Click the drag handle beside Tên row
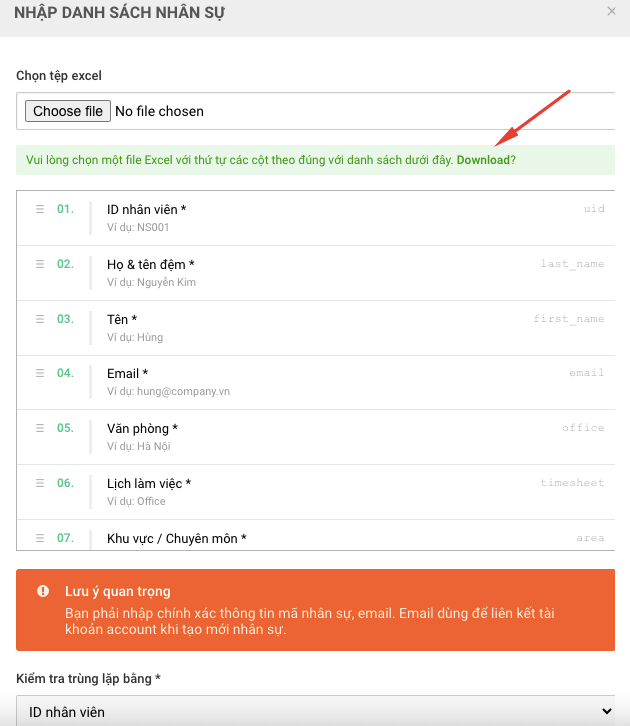 pyautogui.click(x=40, y=319)
